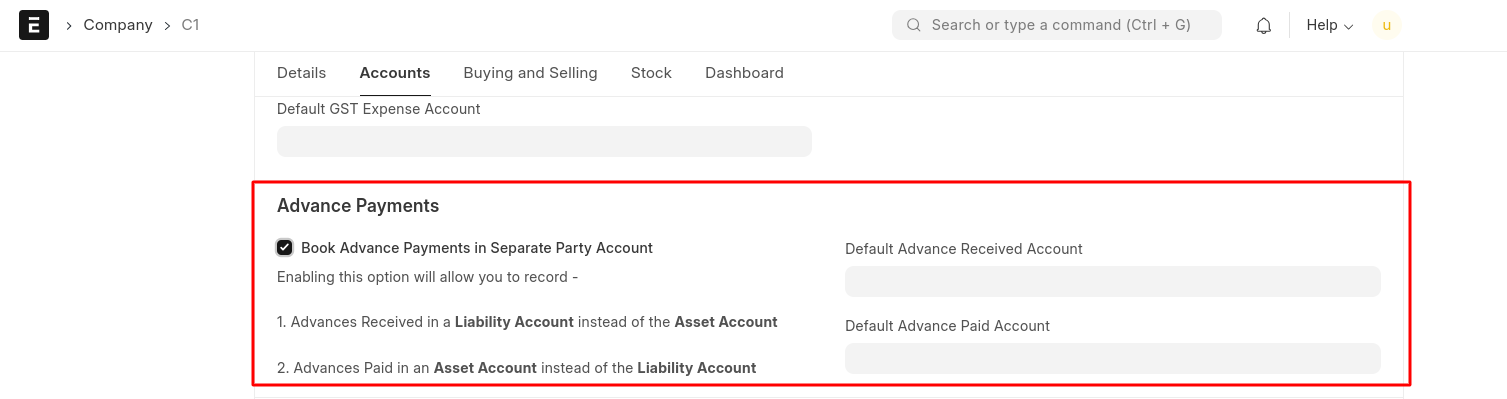Open the user avatar menu
This screenshot has height=399, width=1507.
[1386, 25]
